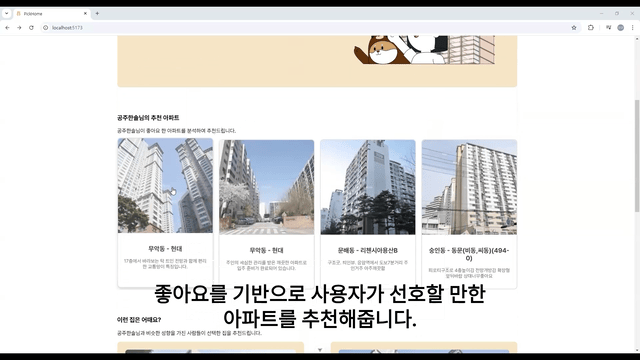Open a new browser tab

pyautogui.click(x=97, y=13)
